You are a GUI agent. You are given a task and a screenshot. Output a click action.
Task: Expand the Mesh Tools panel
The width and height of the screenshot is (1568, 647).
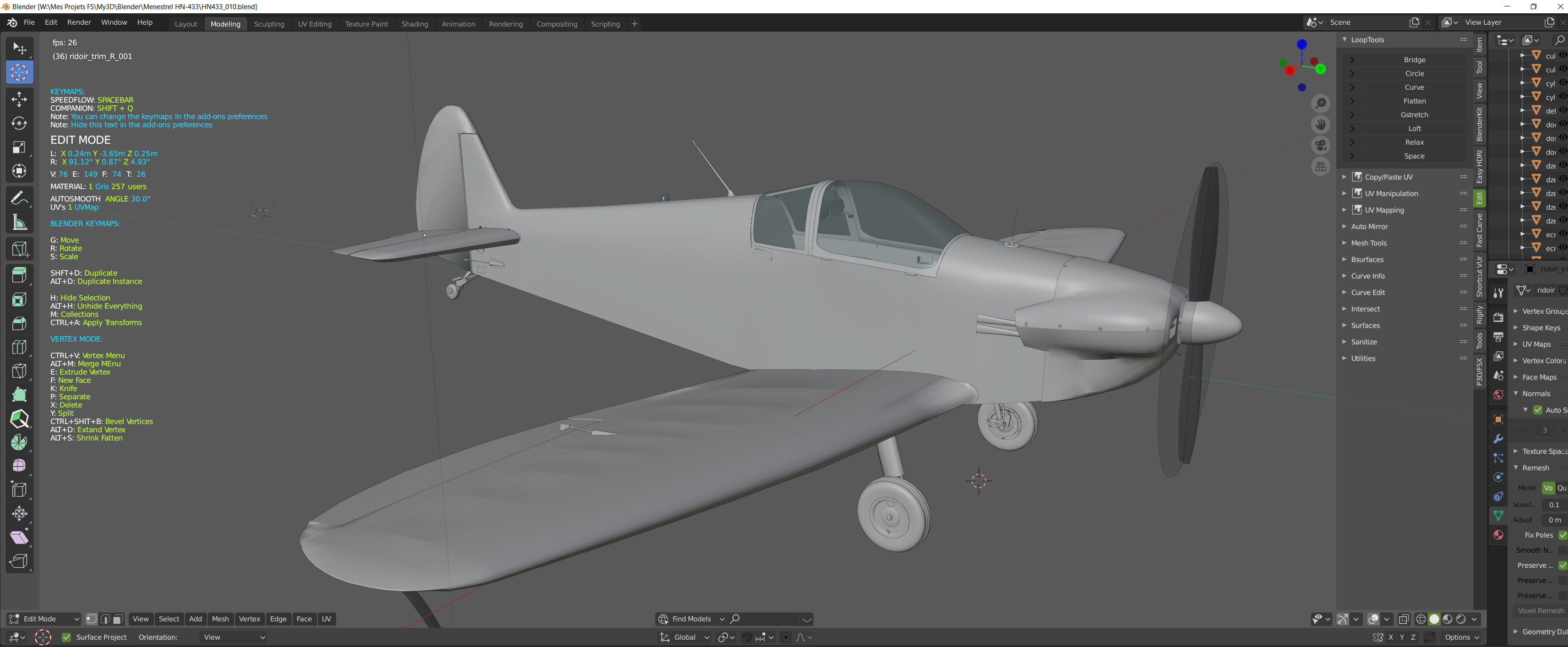pos(1368,243)
